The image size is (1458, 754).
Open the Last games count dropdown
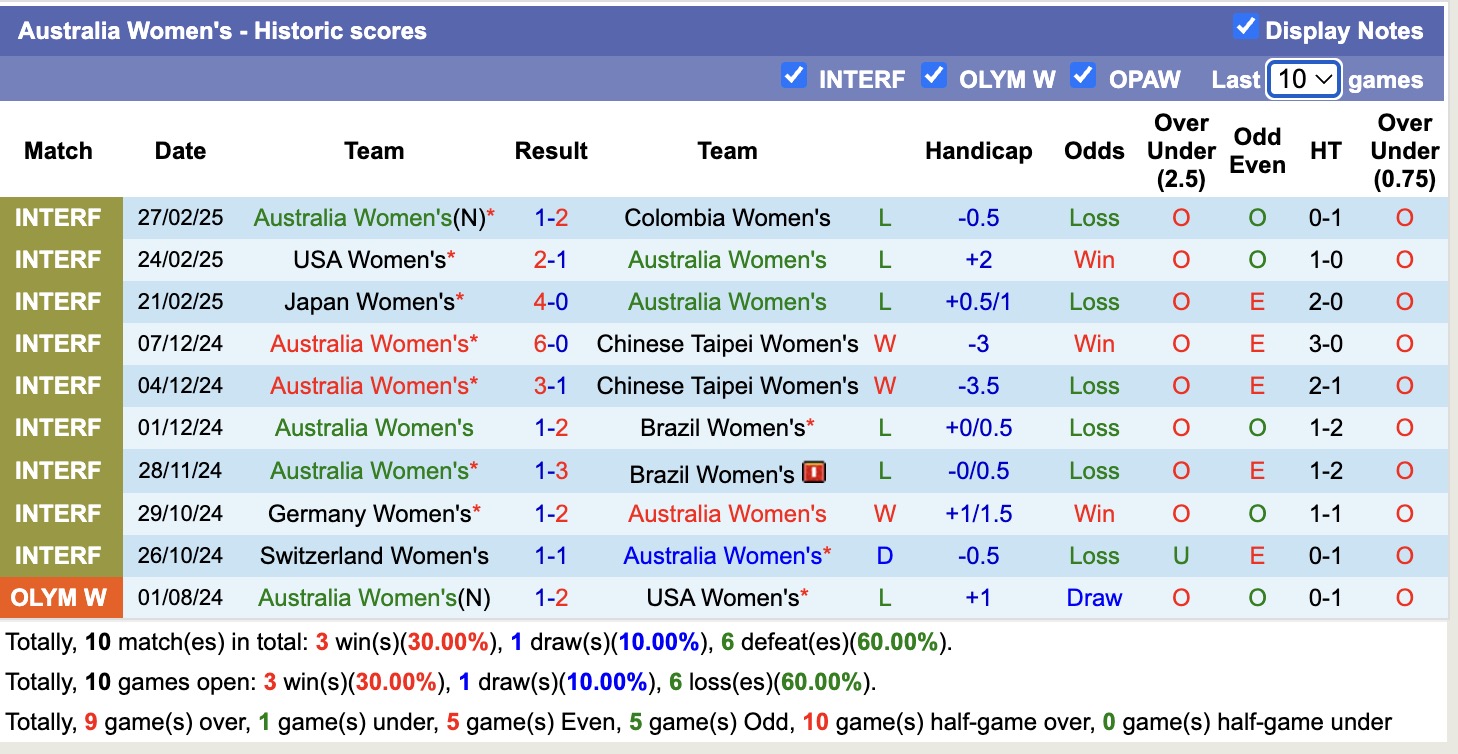pos(1303,79)
